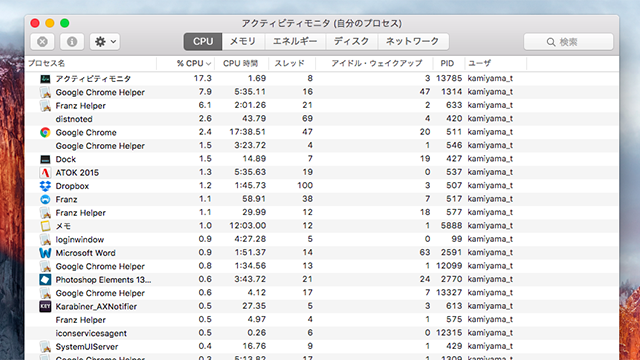640x360 pixels.
Task: Click CPU time 27.35 for Karabiner_AXNotifier
Action: tap(254, 306)
